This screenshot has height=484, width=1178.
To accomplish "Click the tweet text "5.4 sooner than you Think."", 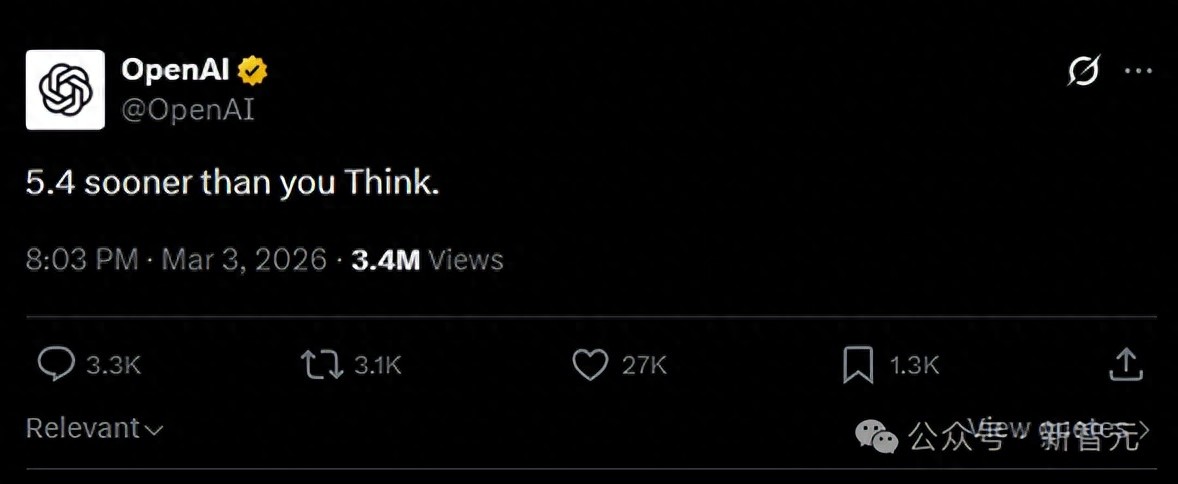I will (x=232, y=184).
